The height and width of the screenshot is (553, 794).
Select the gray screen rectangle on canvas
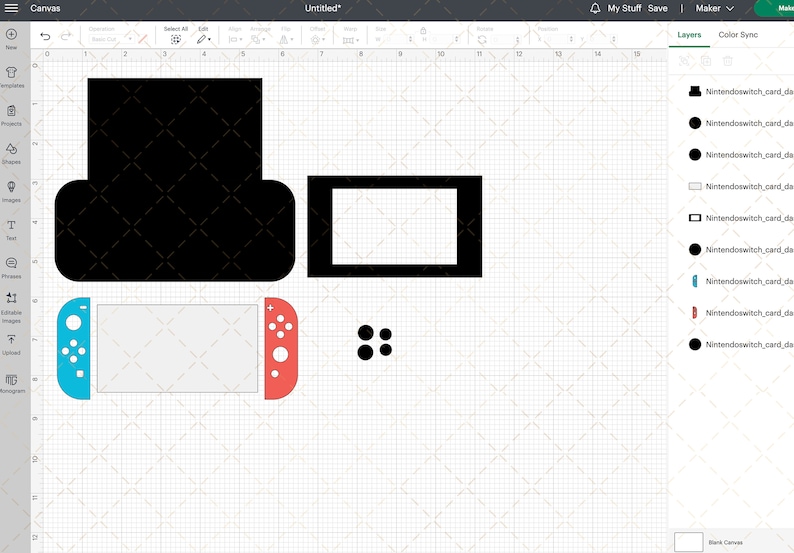coord(177,348)
